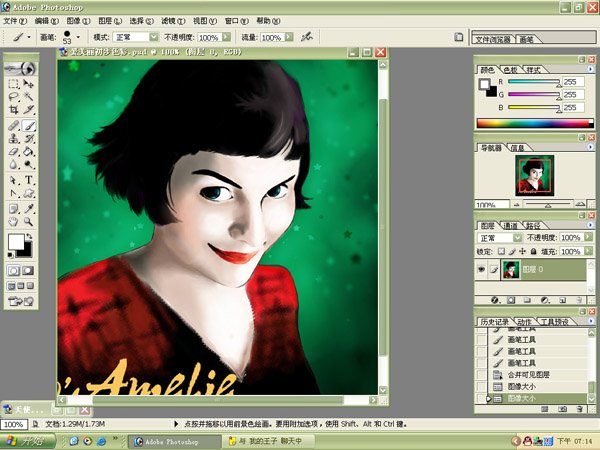The height and width of the screenshot is (450, 600).
Task: Select the Dodge tool
Action: 29,165
